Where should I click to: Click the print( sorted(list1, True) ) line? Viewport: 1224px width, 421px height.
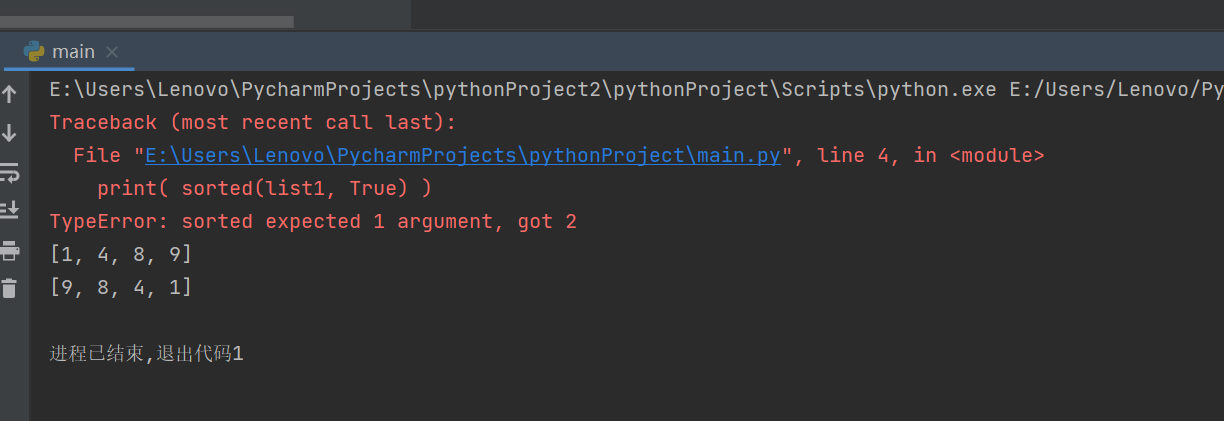click(265, 189)
